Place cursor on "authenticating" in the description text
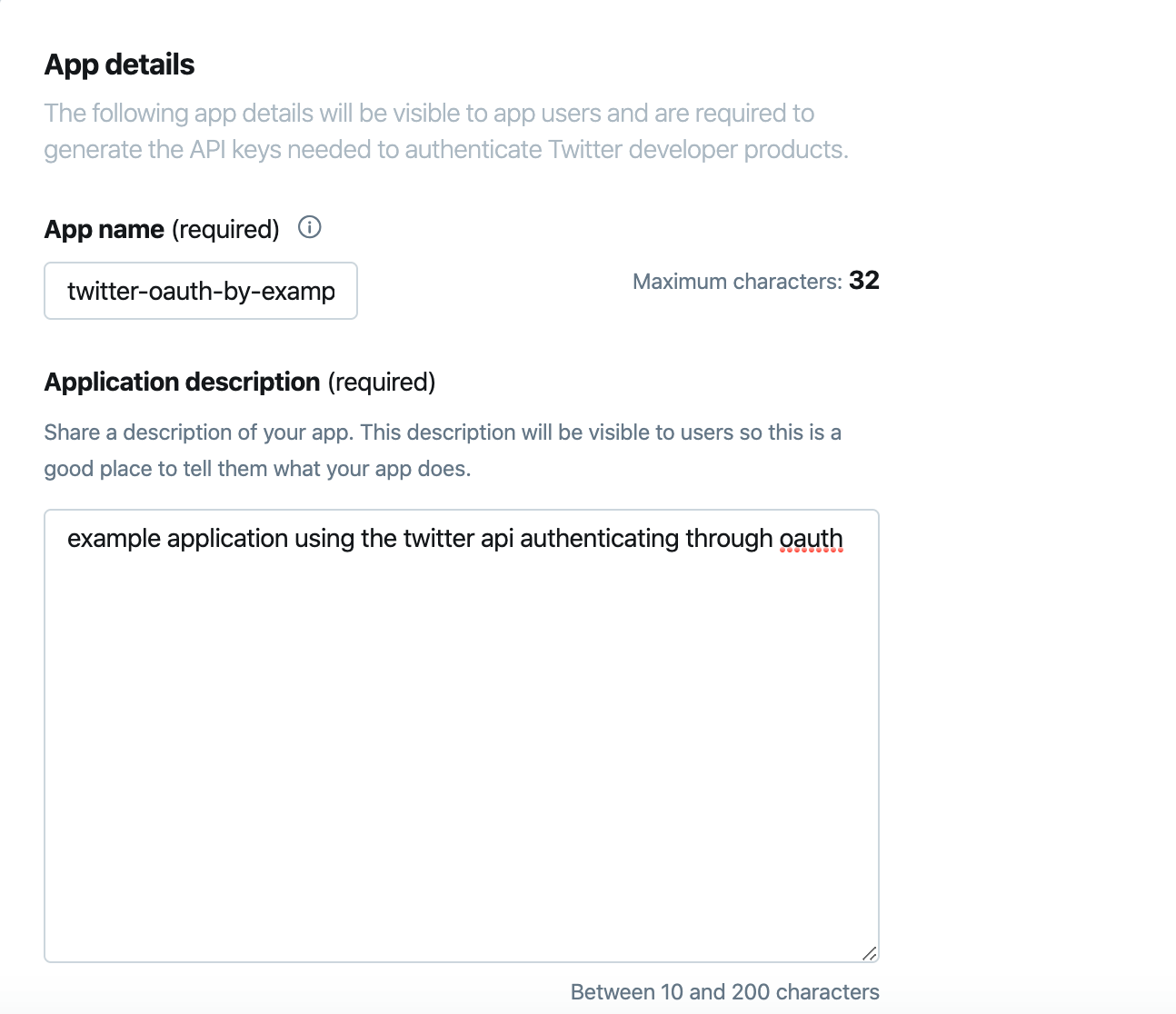The image size is (1176, 1014). point(600,539)
